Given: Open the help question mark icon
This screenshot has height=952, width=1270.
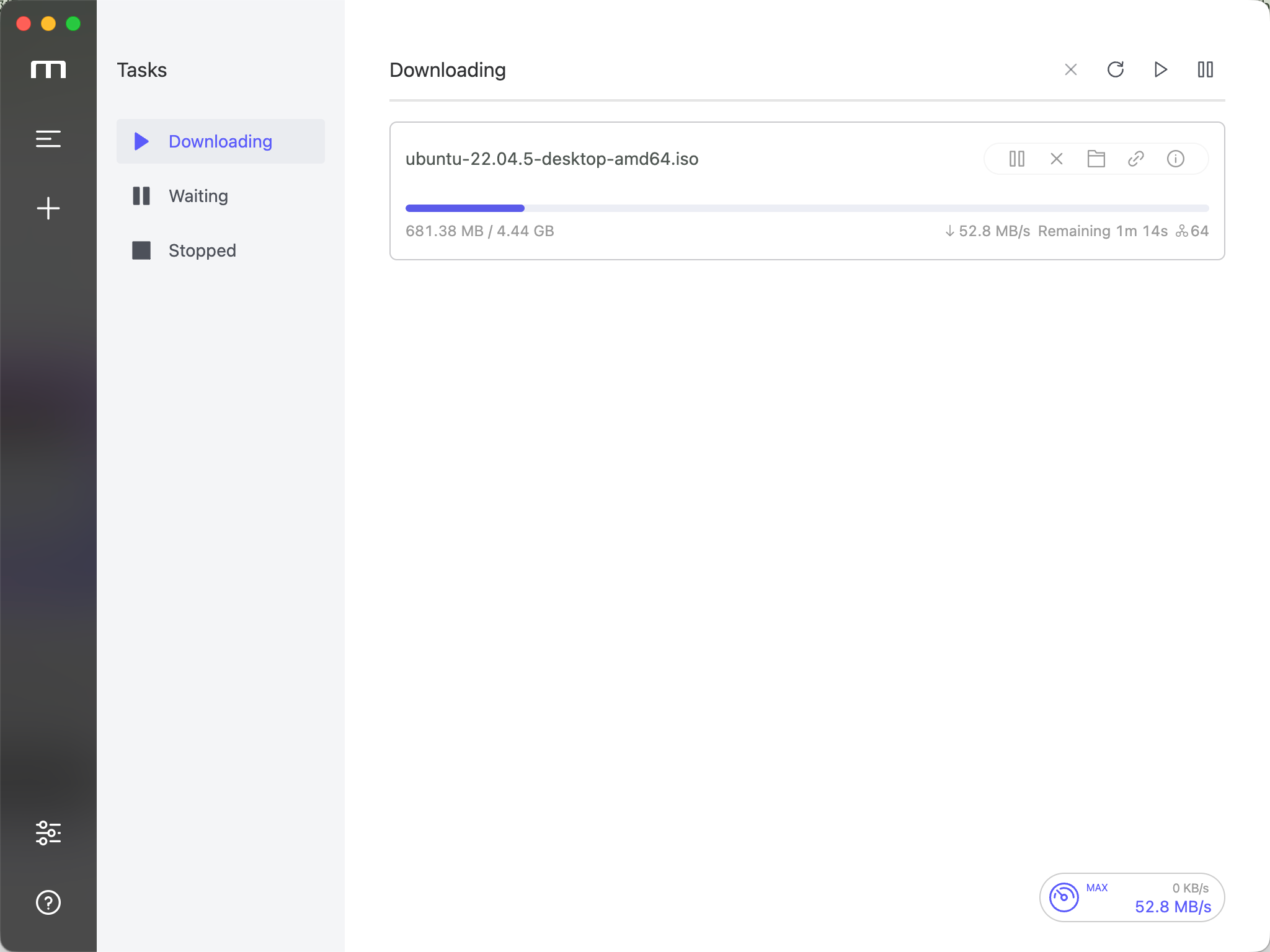Looking at the screenshot, I should point(48,902).
